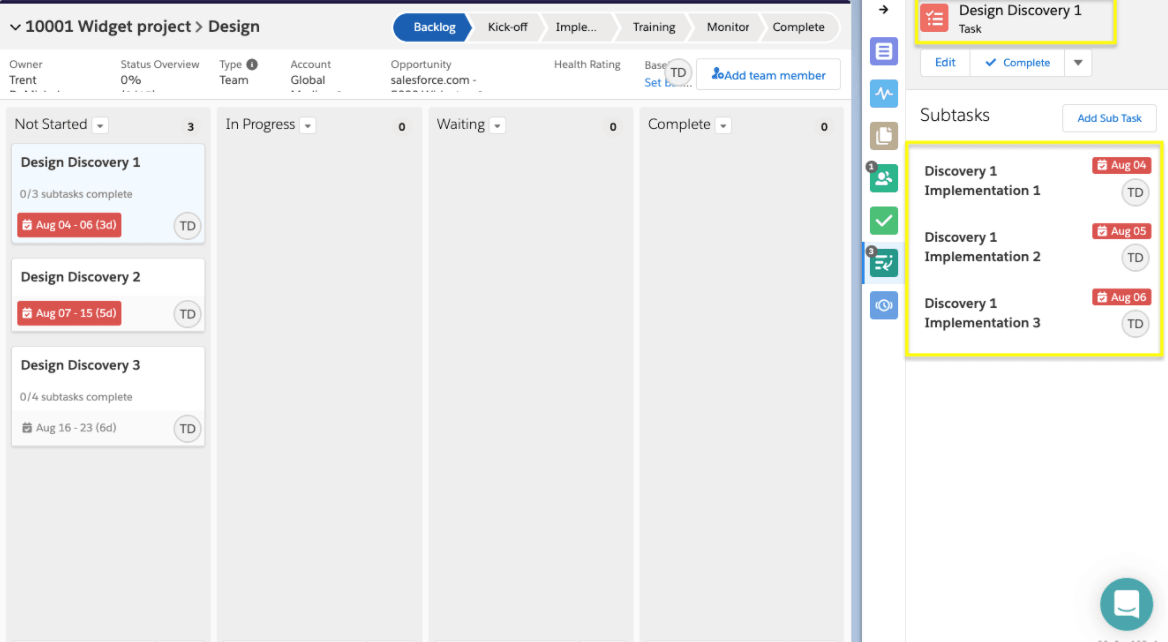
Task: Click the Add Sub Task button
Action: click(1108, 118)
